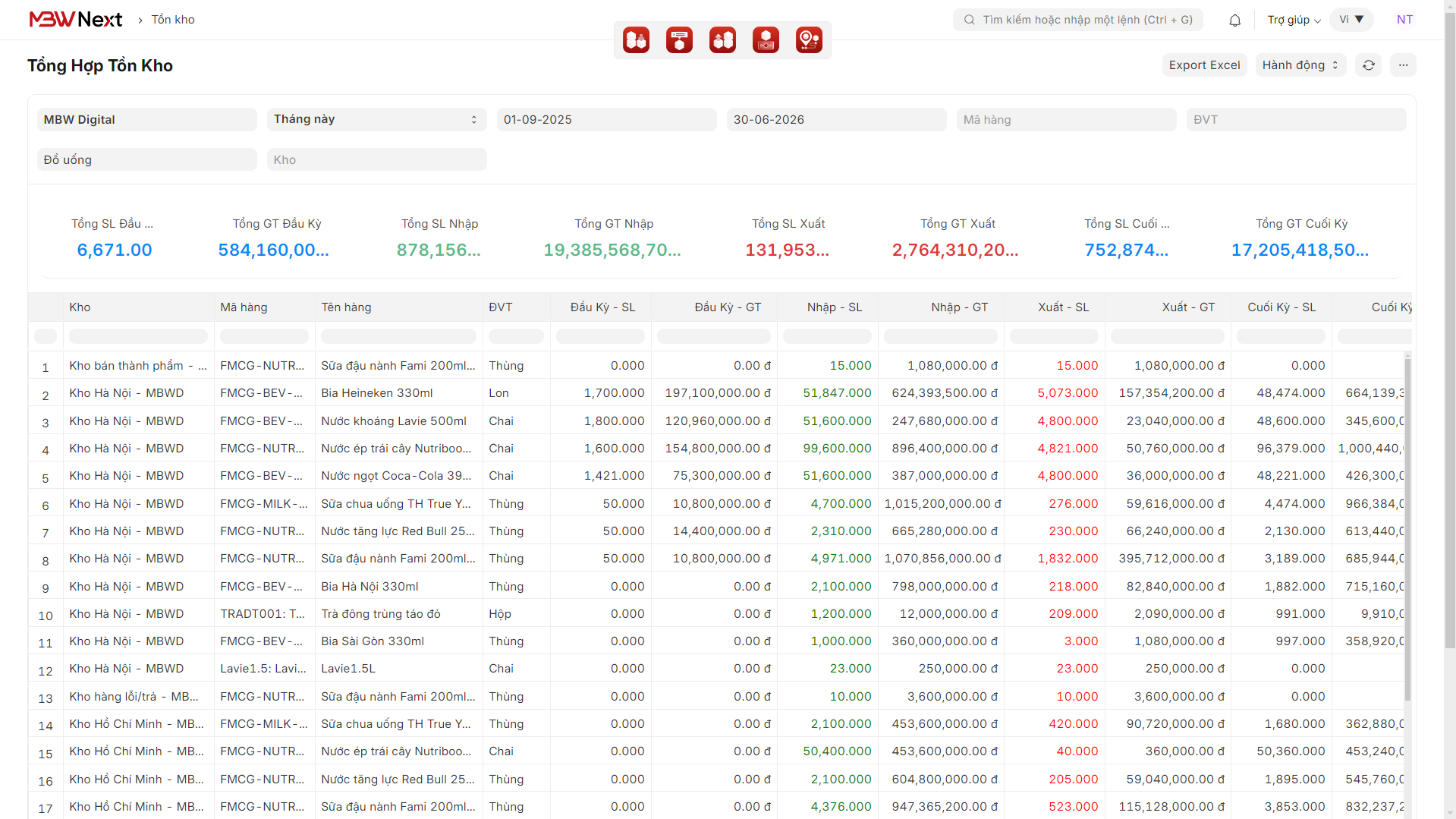Click the Kho column filter box
The image size is (1456, 819).
138,335
